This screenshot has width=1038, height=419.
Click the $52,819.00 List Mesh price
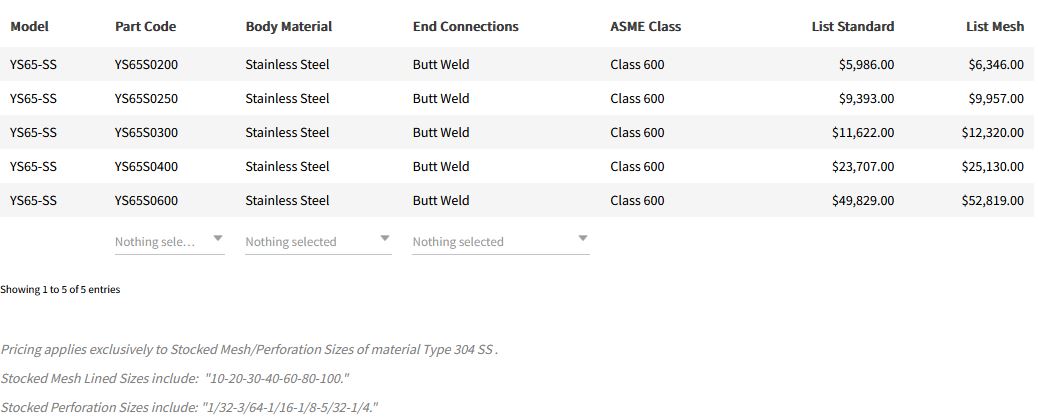point(992,201)
